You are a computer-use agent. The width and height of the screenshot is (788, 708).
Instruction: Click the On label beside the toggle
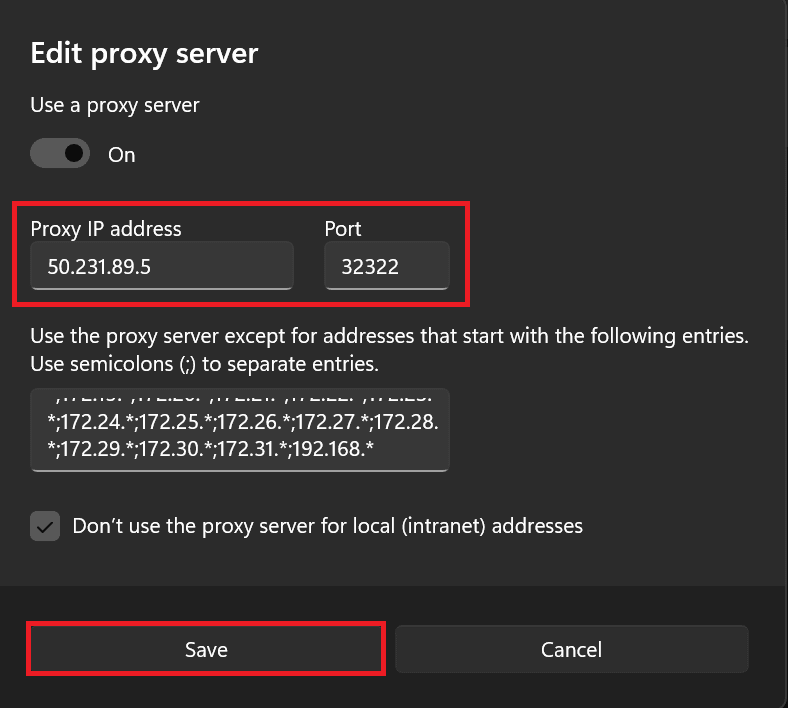coord(122,155)
